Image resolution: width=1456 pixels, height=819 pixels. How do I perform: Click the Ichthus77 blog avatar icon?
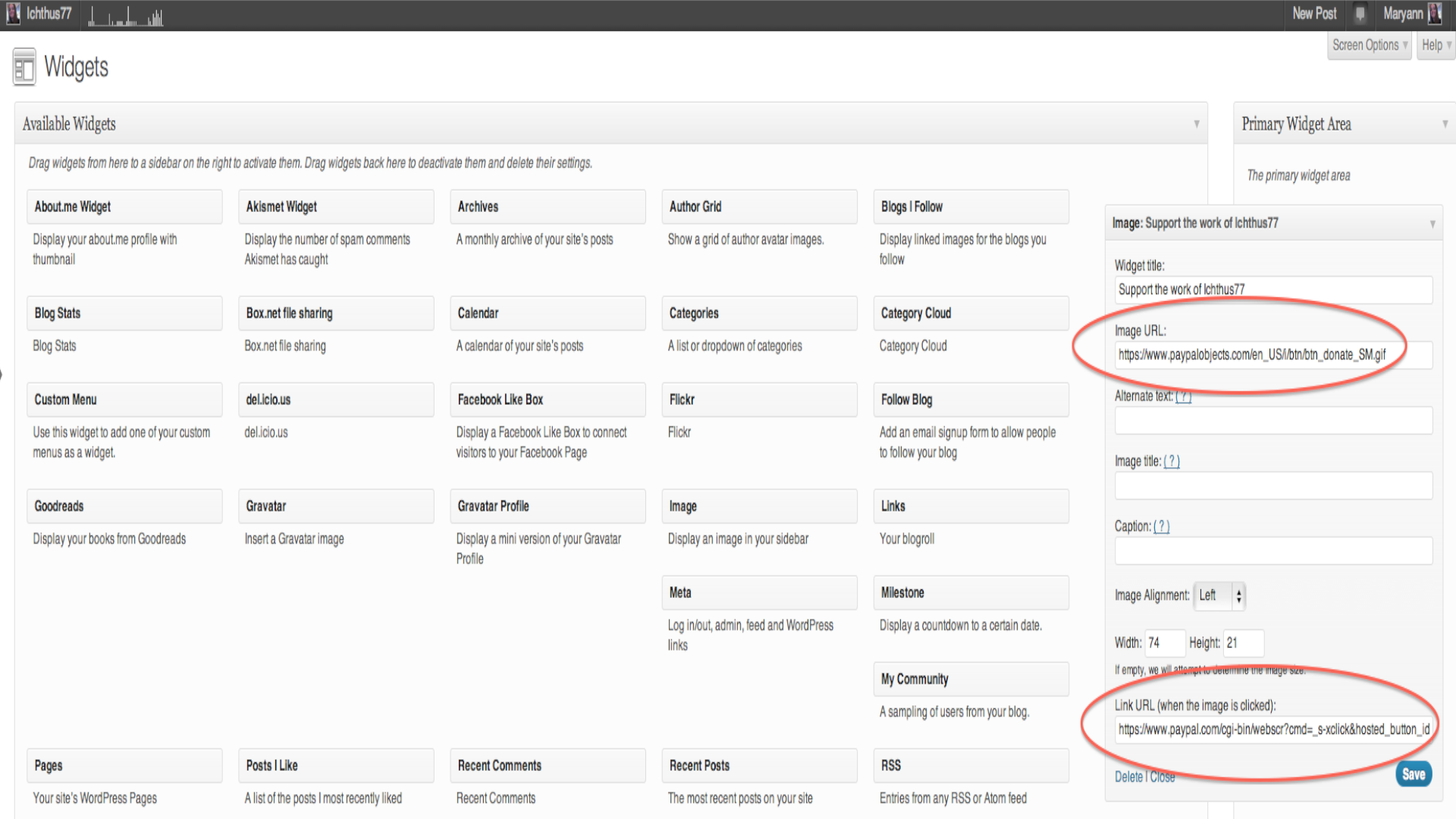(x=13, y=14)
